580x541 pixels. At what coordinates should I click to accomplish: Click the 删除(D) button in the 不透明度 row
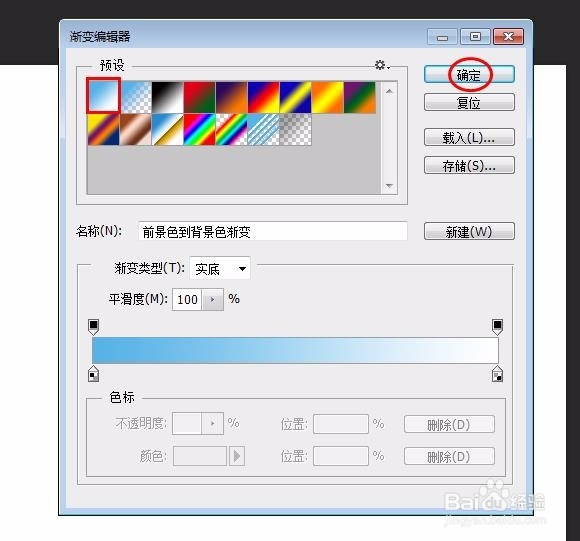pos(449,424)
